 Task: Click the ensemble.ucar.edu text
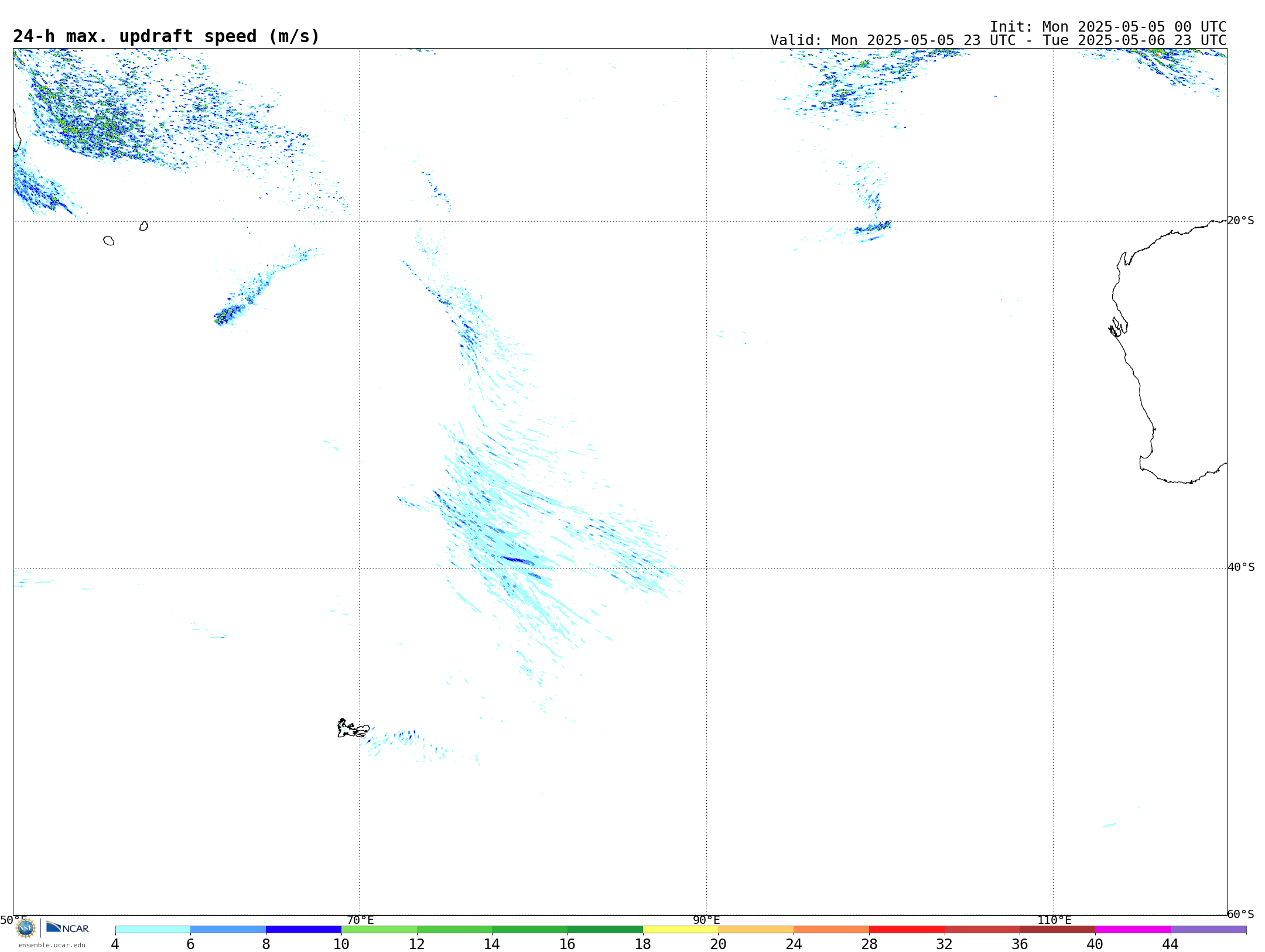[52, 945]
